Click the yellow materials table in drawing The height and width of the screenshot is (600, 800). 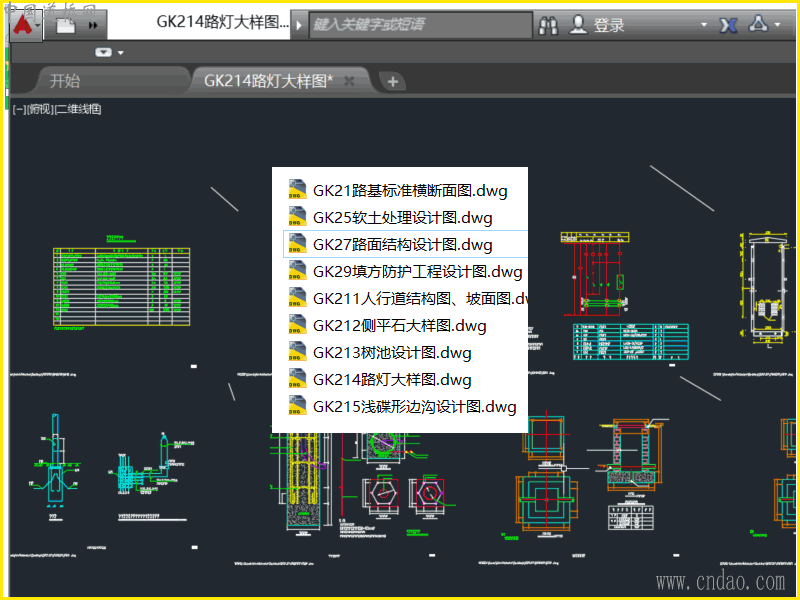(121, 287)
